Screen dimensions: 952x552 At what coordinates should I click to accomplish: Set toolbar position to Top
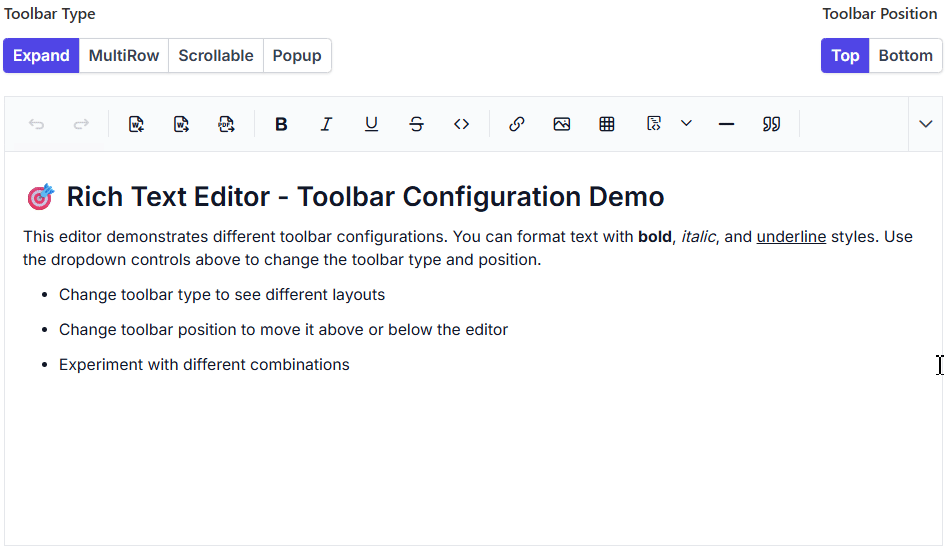click(x=845, y=56)
